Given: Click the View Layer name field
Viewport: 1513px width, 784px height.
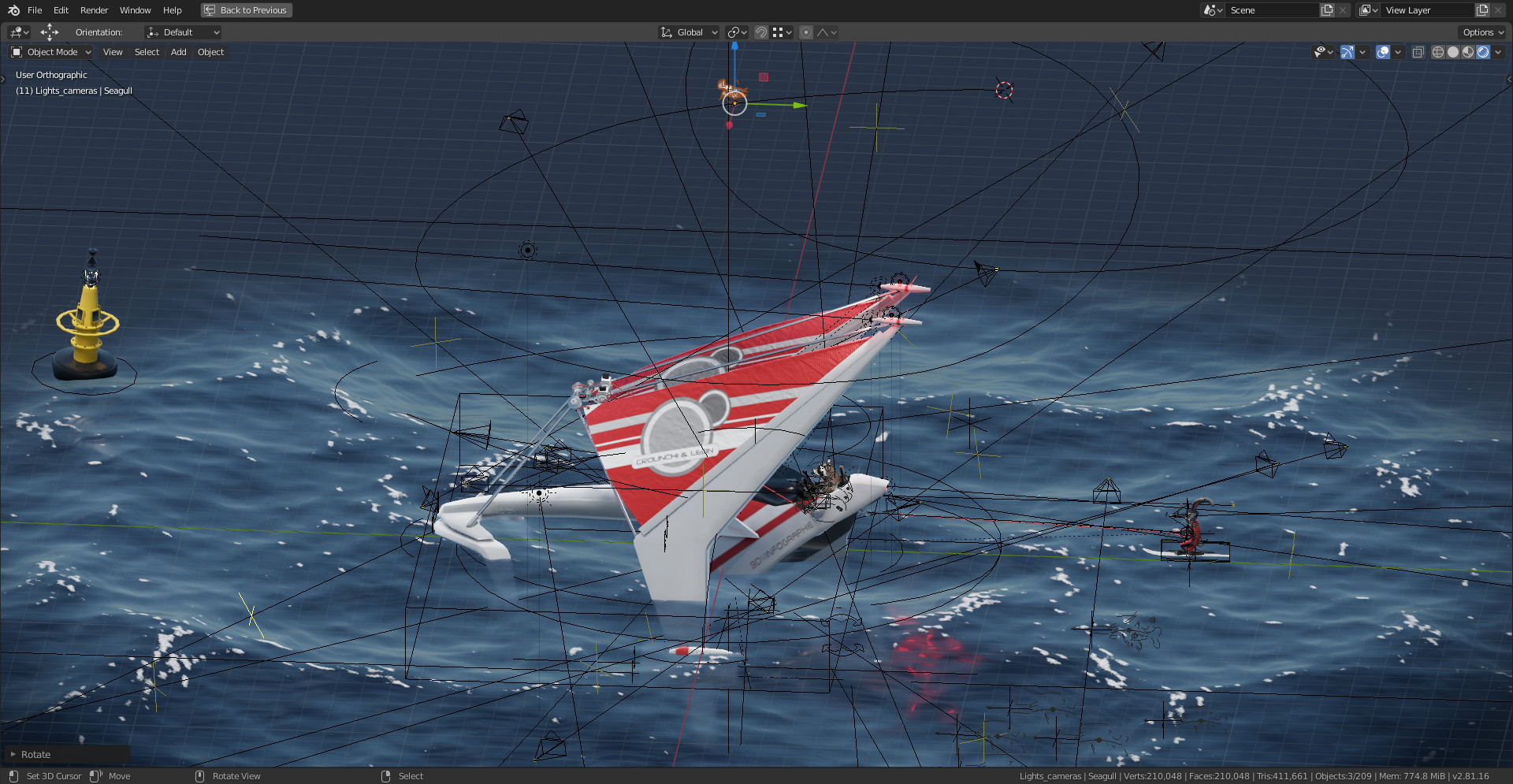Looking at the screenshot, I should coord(1428,10).
